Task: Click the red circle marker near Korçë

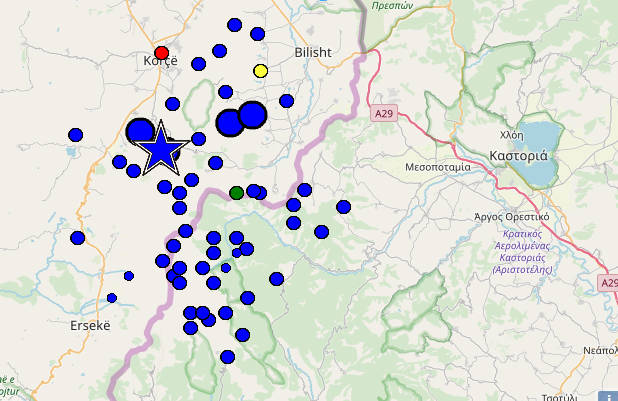Action: (x=162, y=53)
